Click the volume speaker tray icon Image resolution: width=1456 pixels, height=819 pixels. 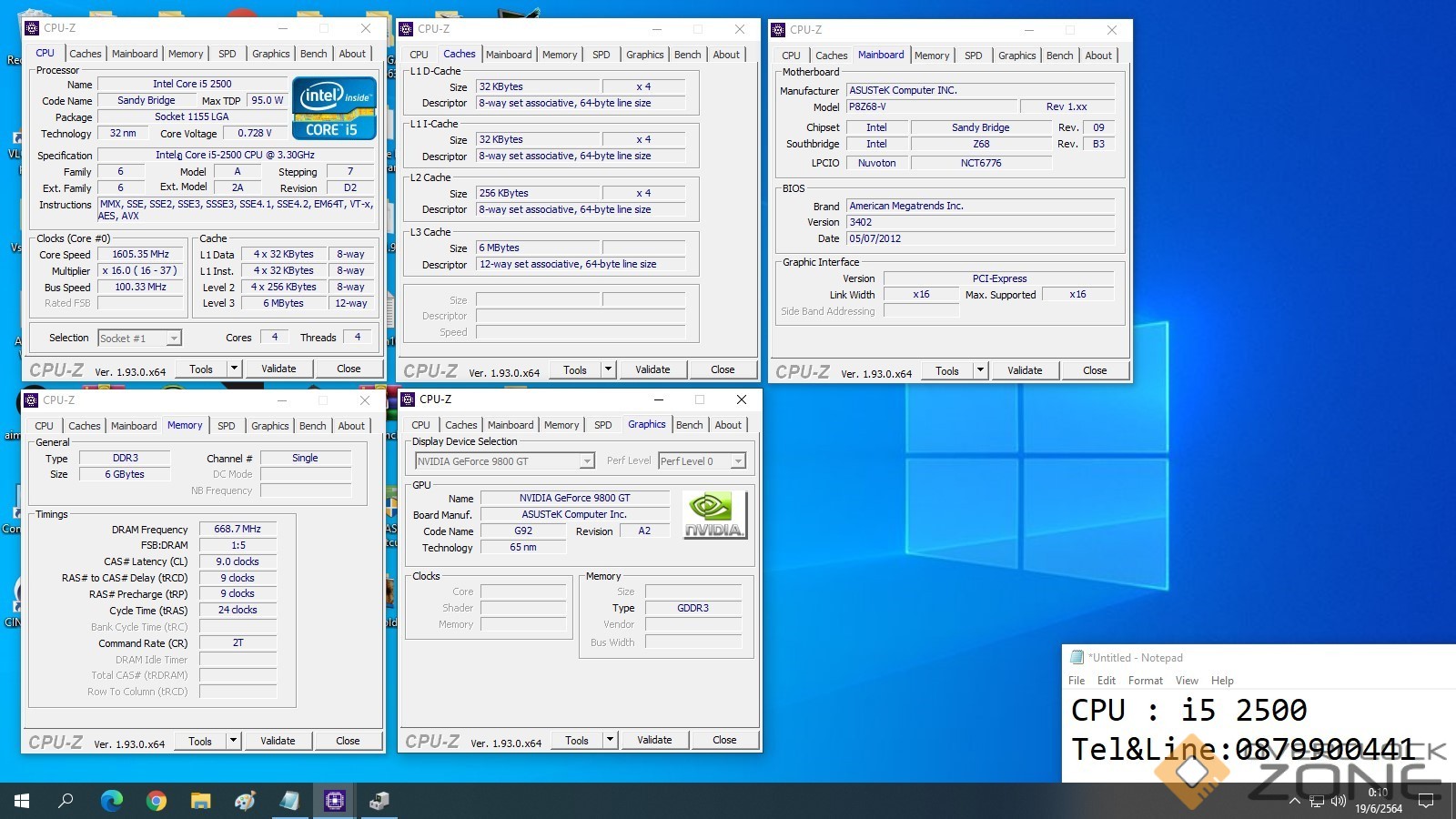tap(1338, 802)
